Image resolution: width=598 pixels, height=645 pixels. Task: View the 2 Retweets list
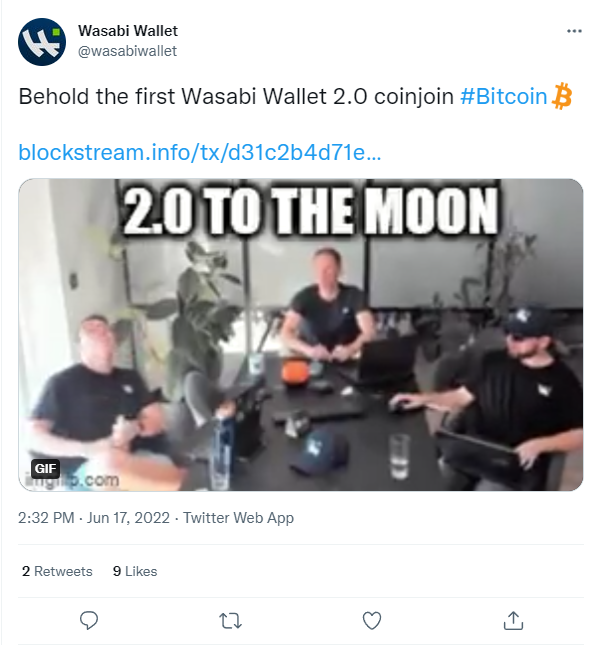[57, 571]
